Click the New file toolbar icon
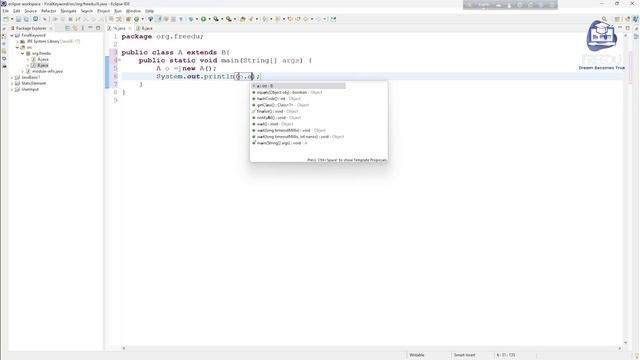The image size is (640, 360). point(6,19)
